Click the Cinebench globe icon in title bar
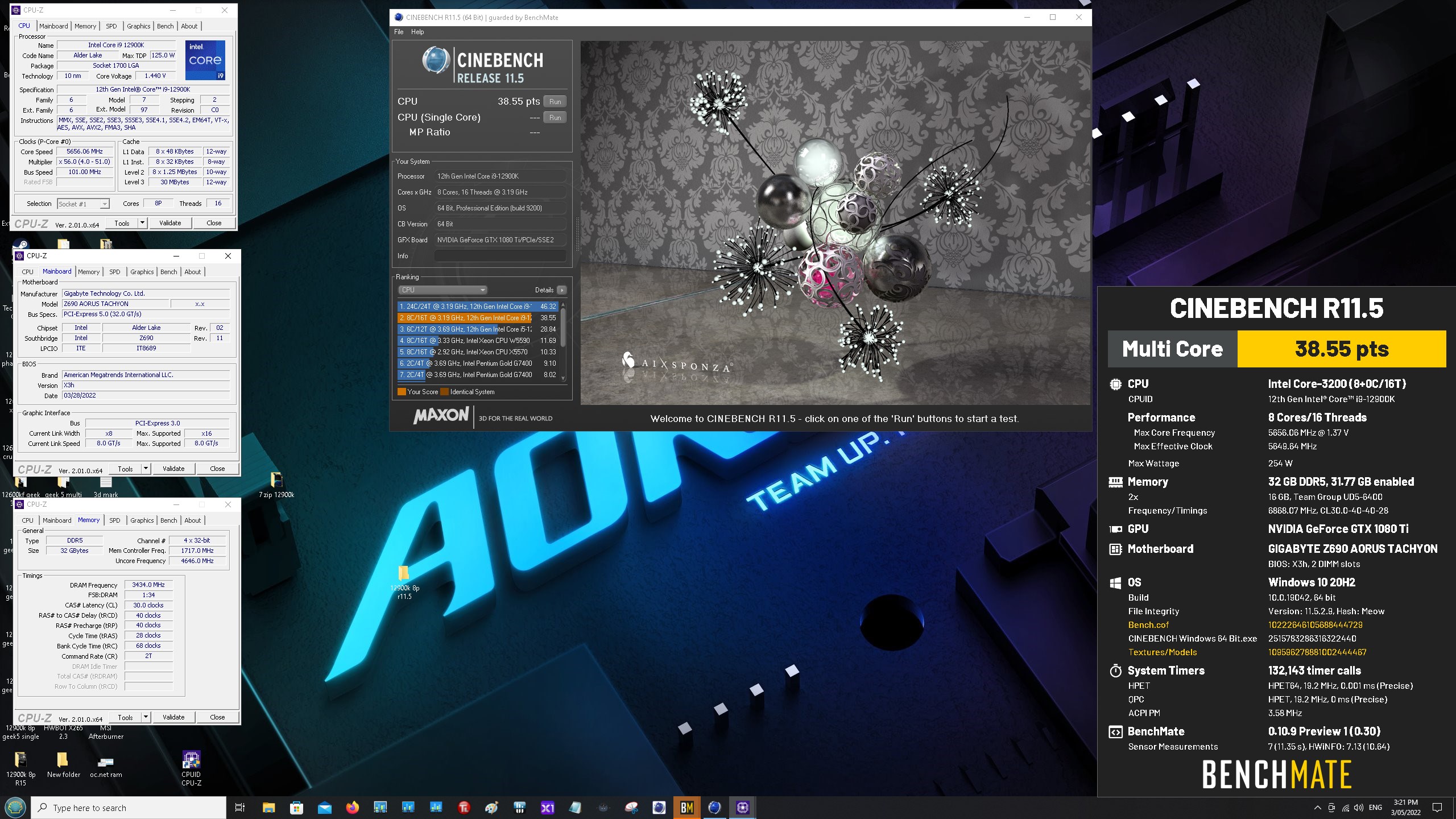Screen dimensions: 1456x819 398,17
